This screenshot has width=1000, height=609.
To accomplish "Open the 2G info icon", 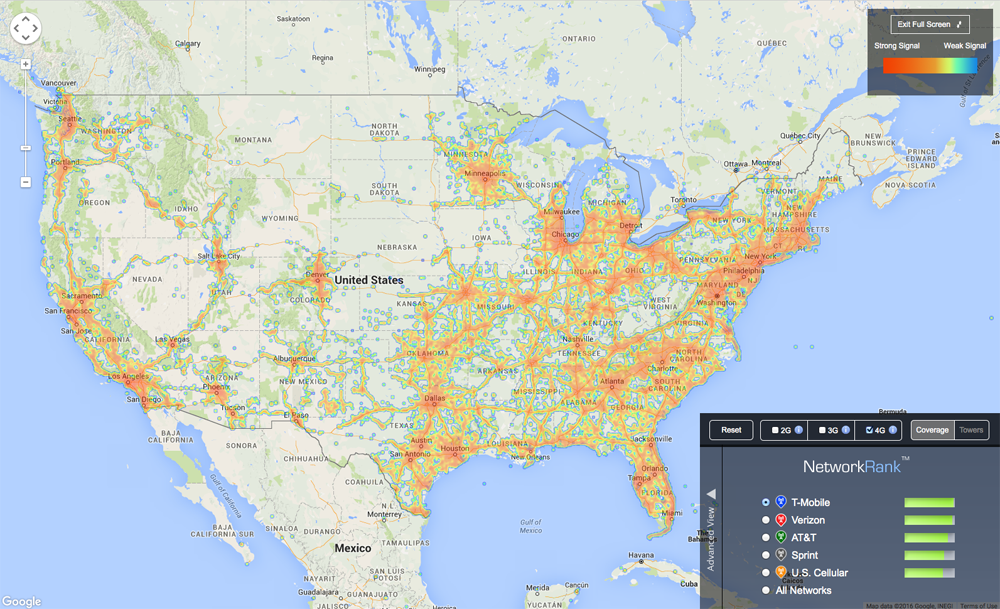I will (x=798, y=430).
